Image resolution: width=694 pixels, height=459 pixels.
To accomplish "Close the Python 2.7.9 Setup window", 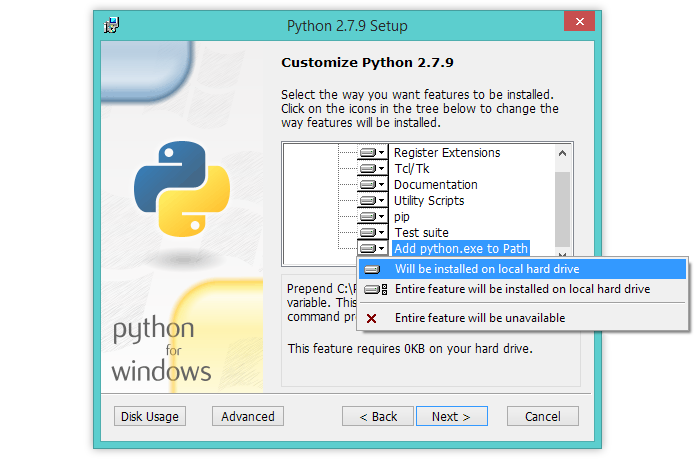I will 579,21.
